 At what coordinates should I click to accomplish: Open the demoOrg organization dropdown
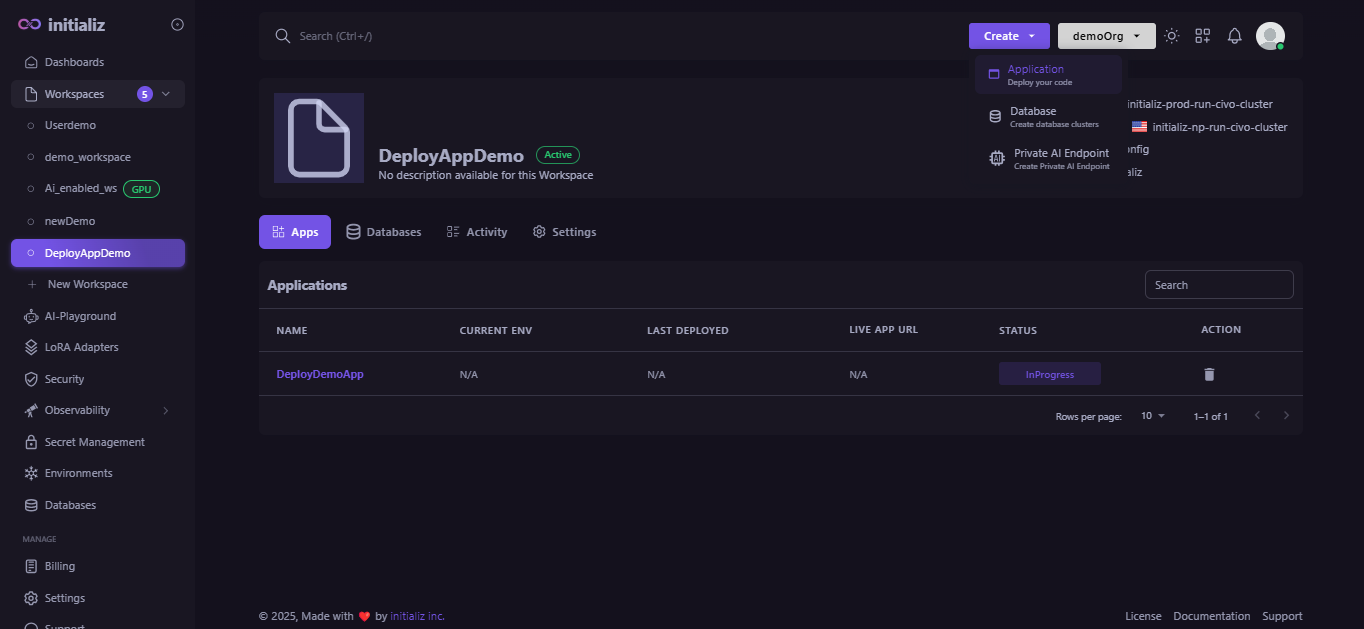tap(1107, 36)
